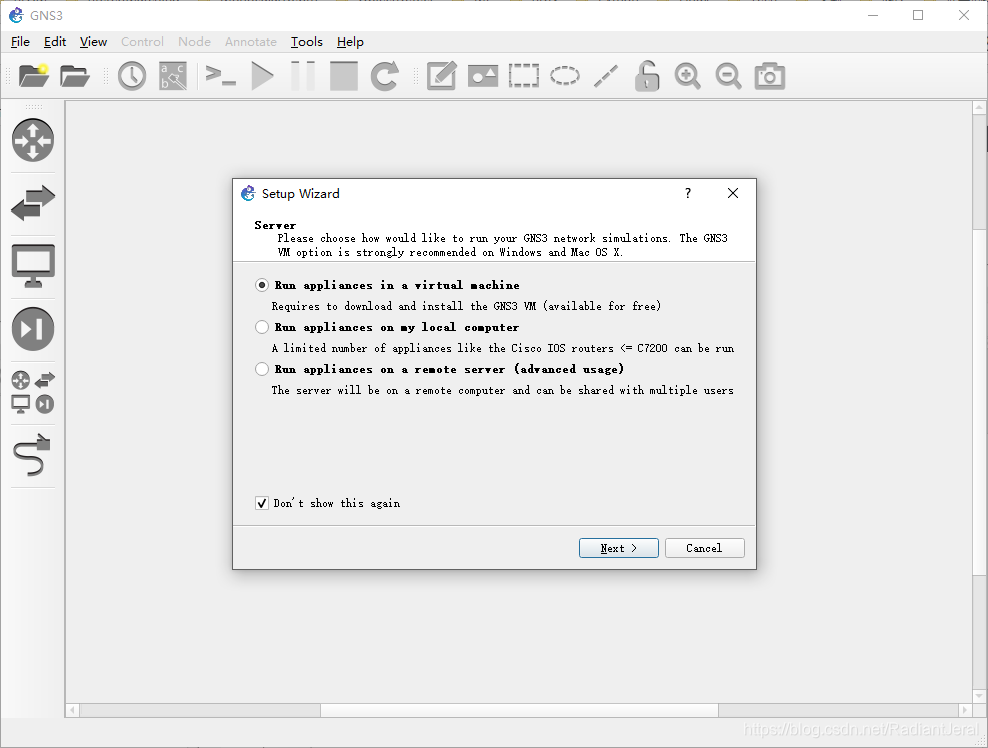Screen dimensions: 988x748
Task: Toggle the lock/unlock items padlock icon
Action: point(646,76)
